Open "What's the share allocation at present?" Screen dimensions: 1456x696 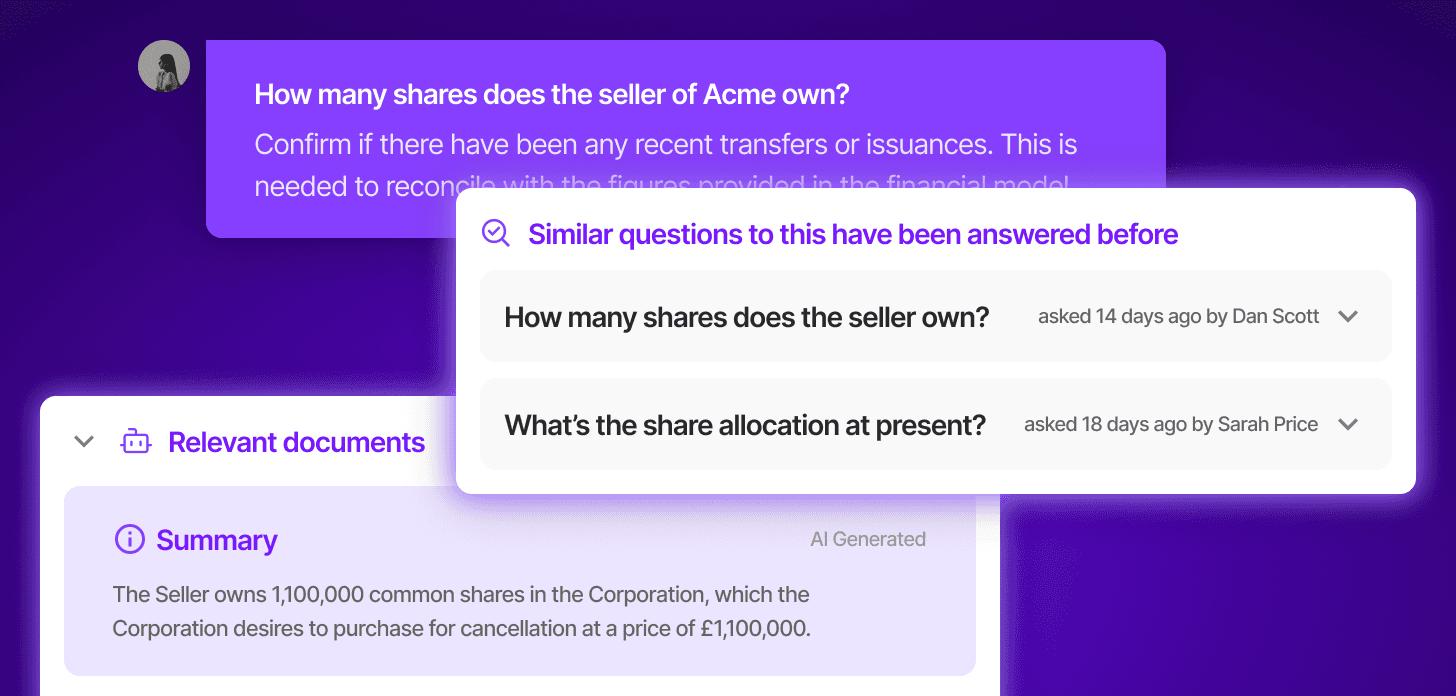(745, 425)
